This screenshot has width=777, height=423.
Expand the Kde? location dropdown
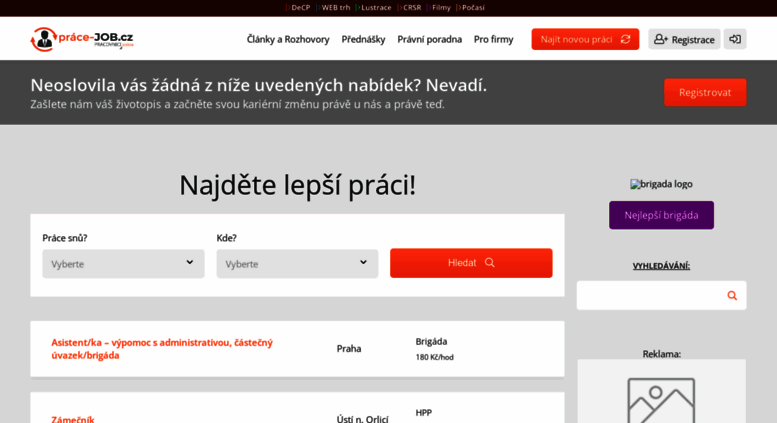point(297,264)
